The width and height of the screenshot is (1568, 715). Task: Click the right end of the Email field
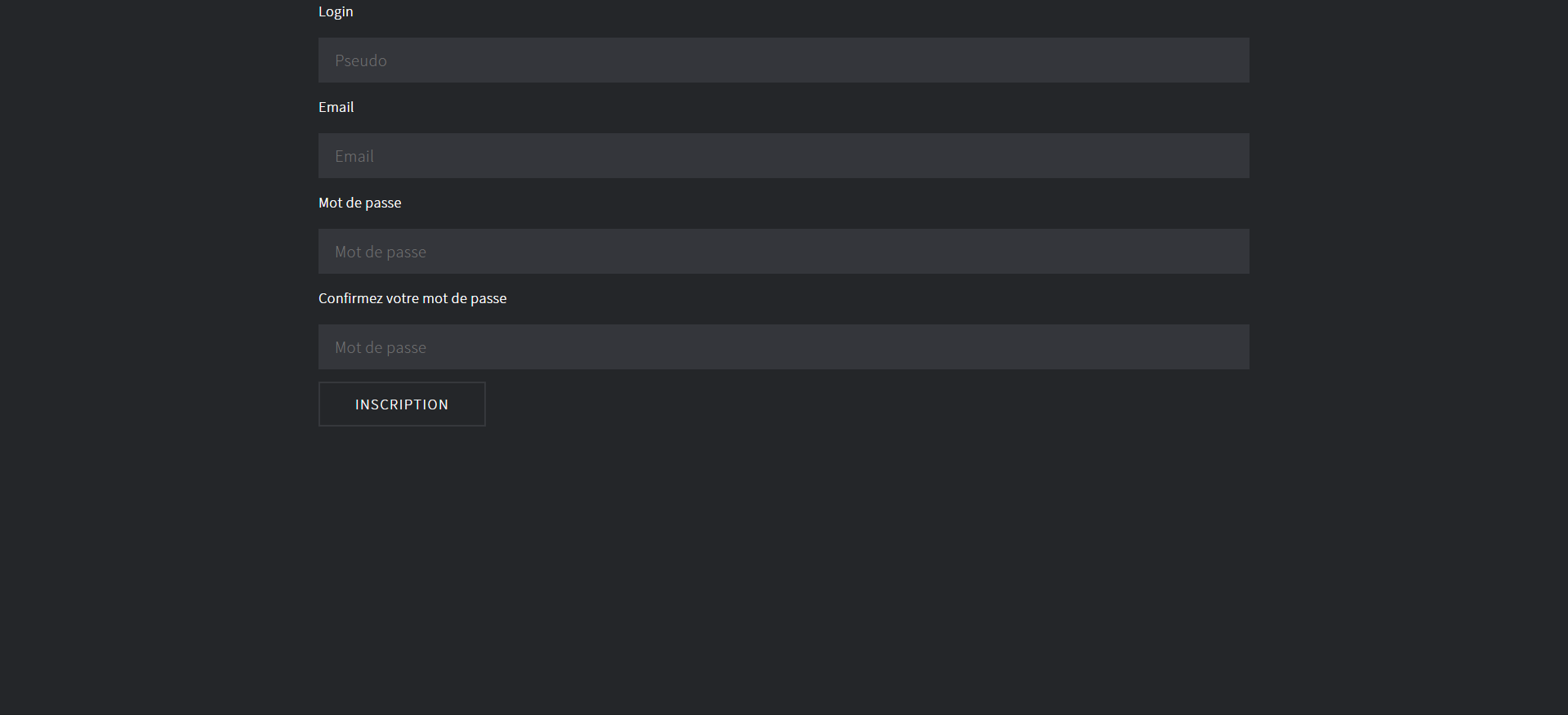coord(1225,155)
